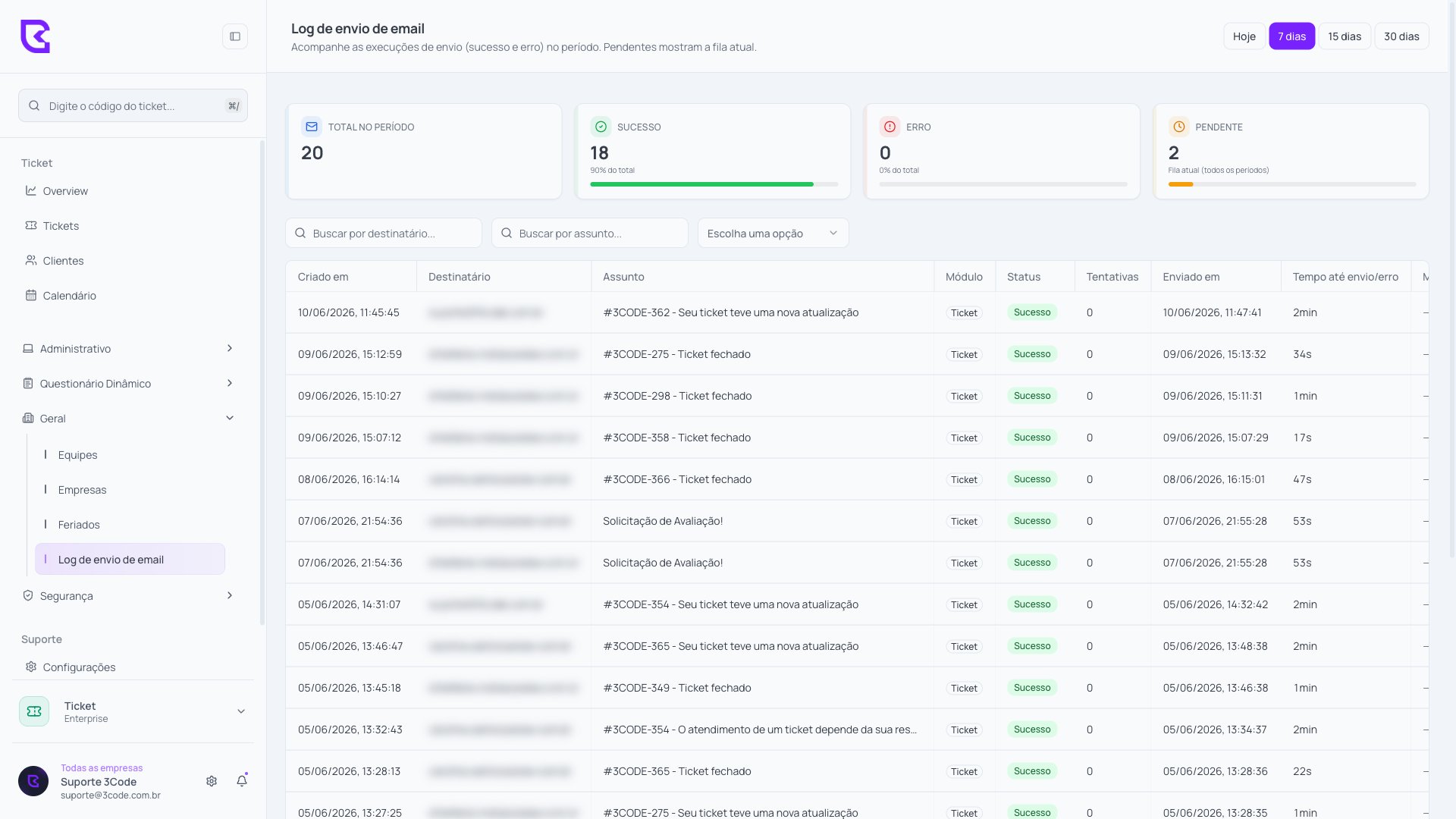Click the envelope icon in Total no período card

coord(312,127)
